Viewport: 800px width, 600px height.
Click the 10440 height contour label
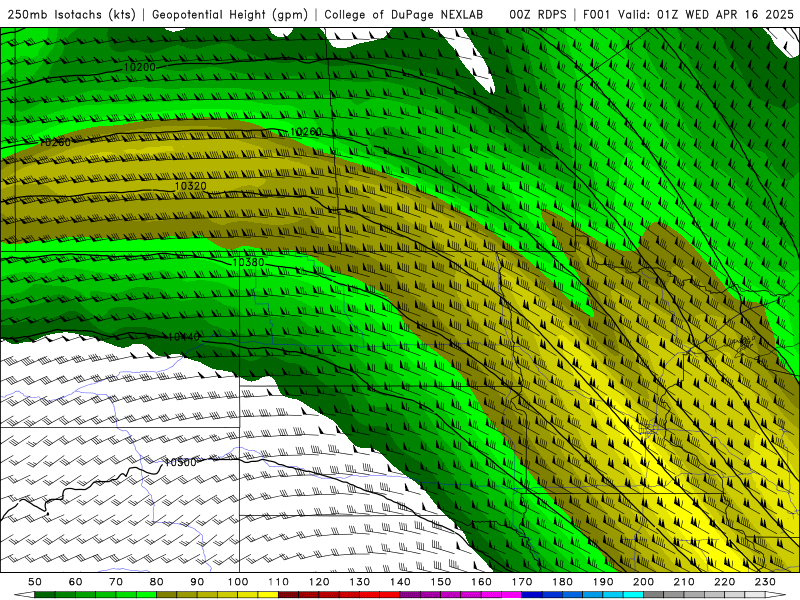[x=183, y=337]
